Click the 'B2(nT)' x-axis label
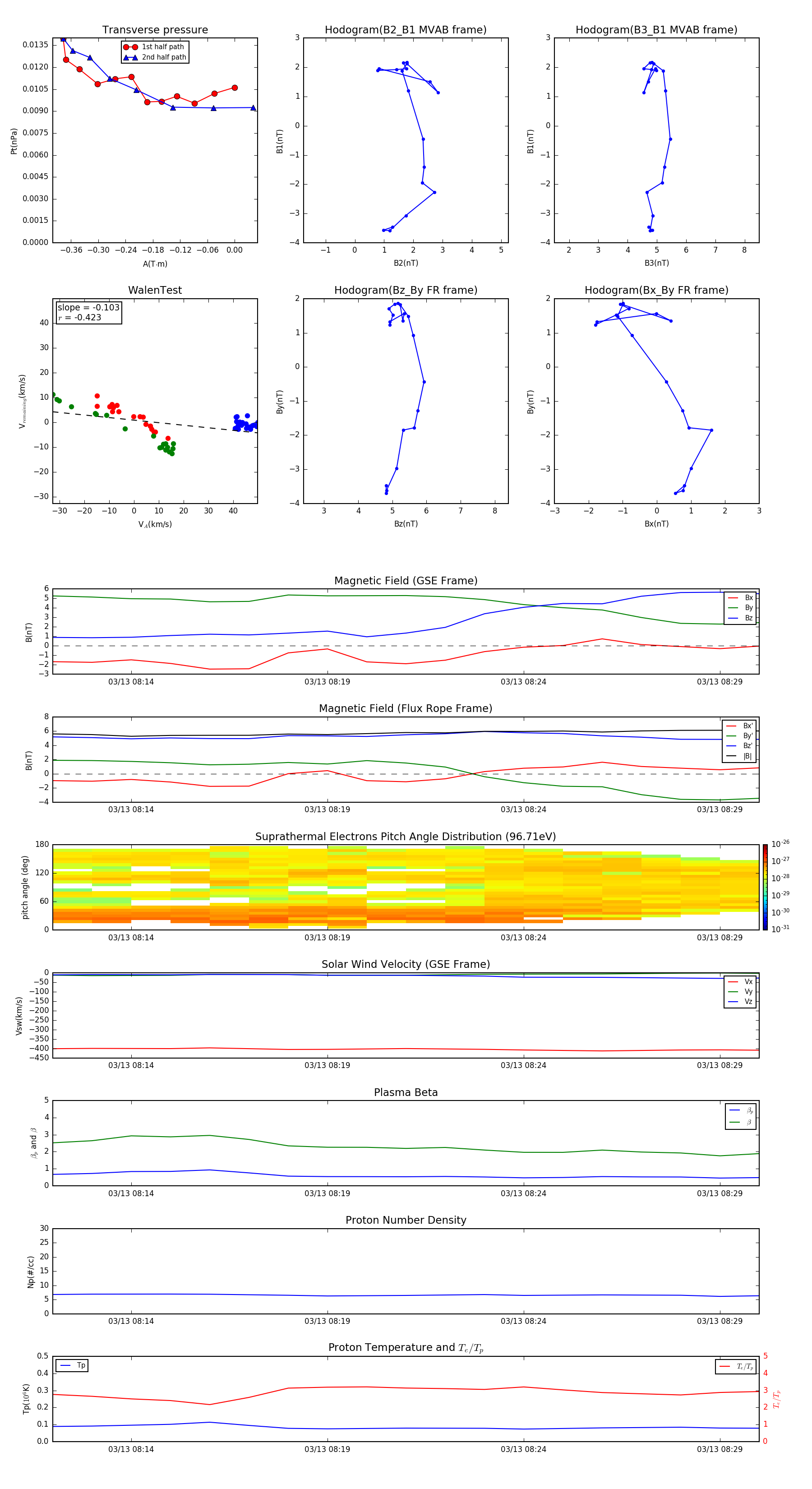This screenshot has height=1489, width=812. pos(406,263)
